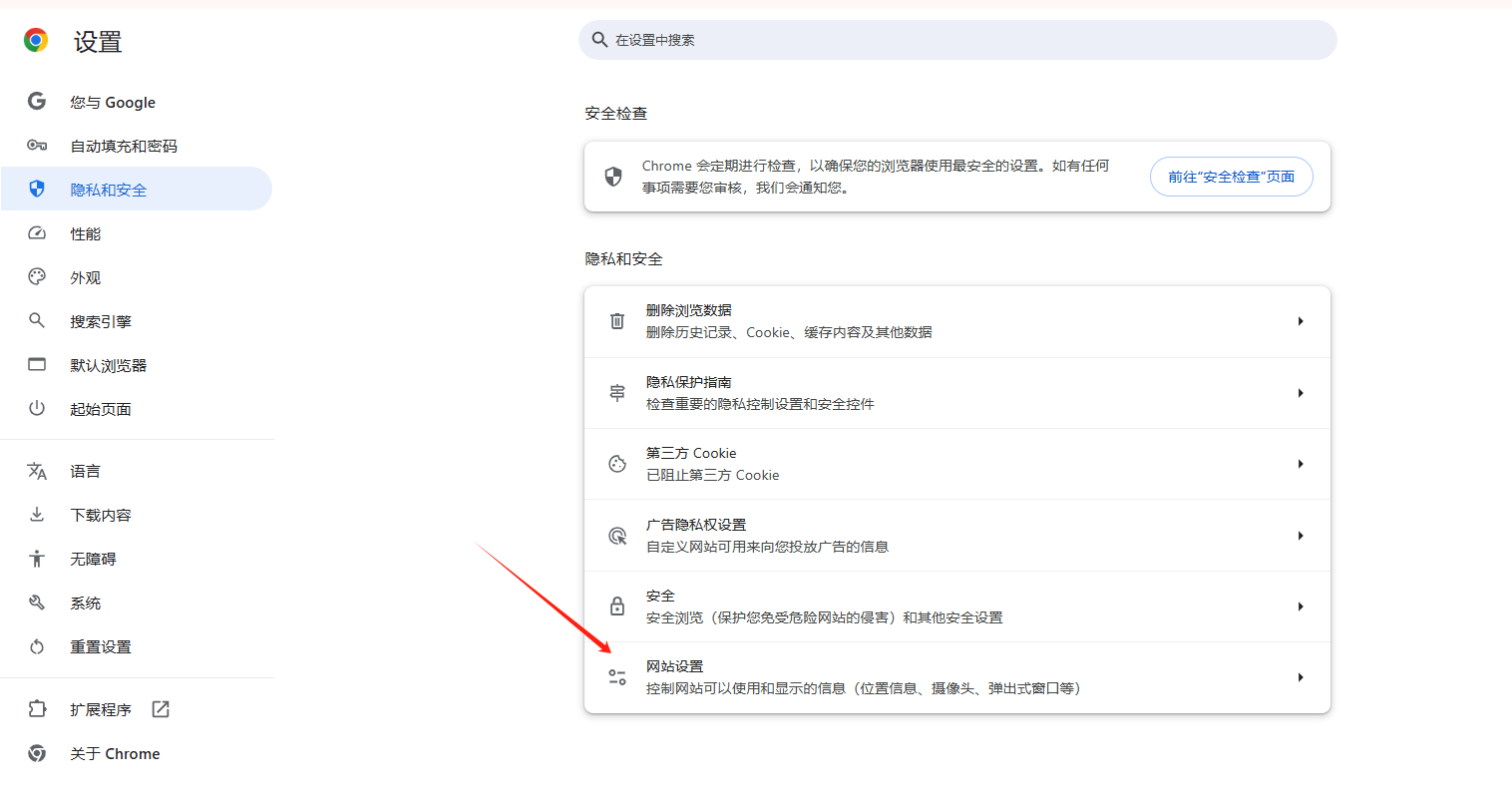1512x809 pixels.
Task: Click the power icon for 起始页面
Action: point(37,408)
